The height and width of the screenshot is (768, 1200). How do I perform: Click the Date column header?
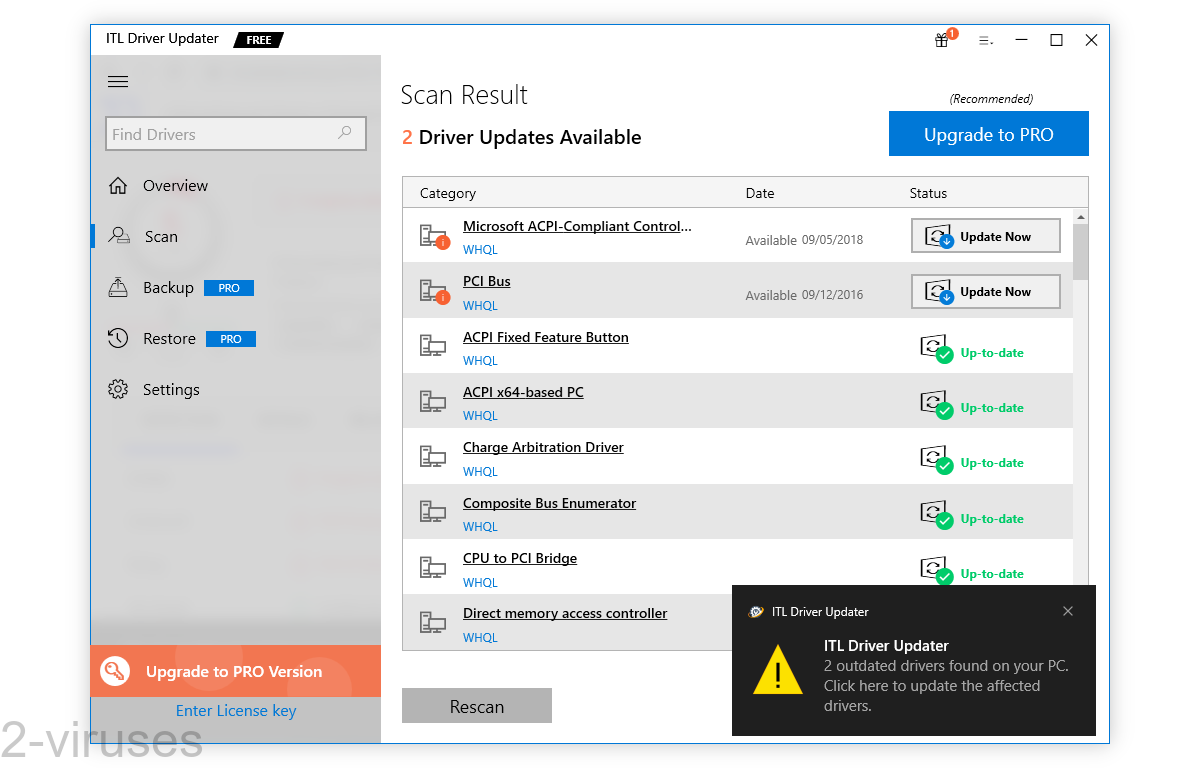click(x=760, y=193)
